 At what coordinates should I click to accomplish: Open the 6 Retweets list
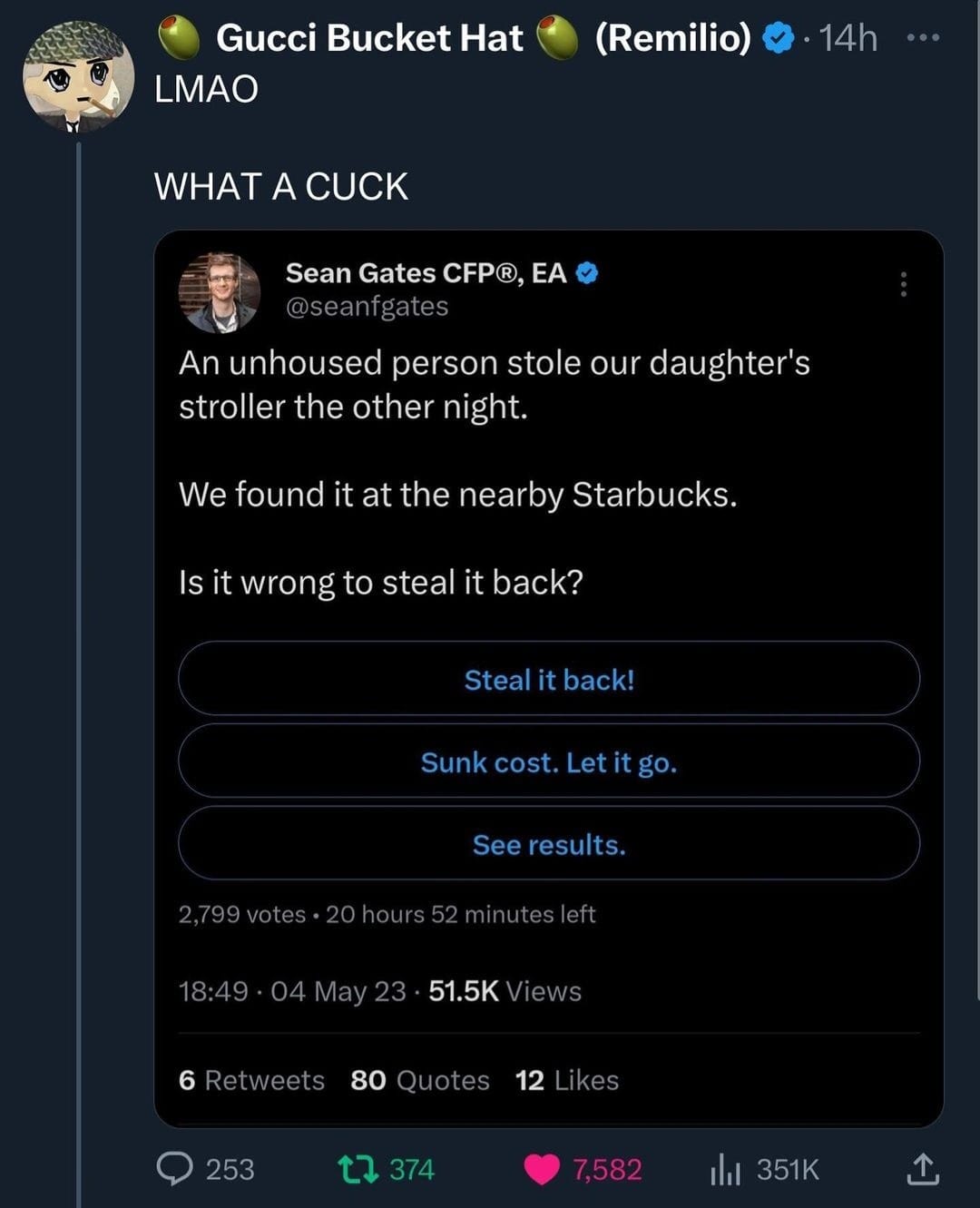(x=251, y=1080)
